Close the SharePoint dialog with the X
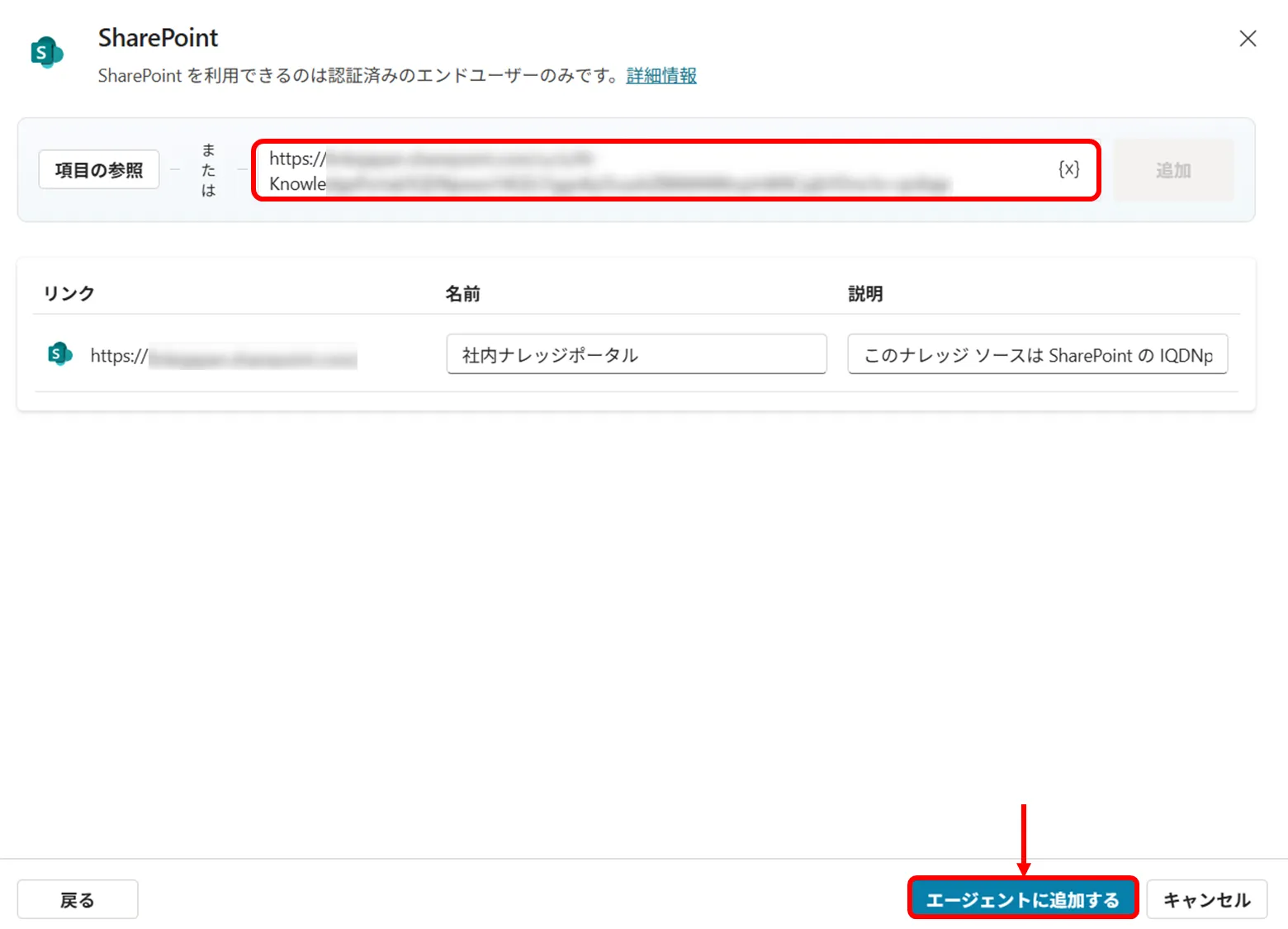 pos(1247,38)
